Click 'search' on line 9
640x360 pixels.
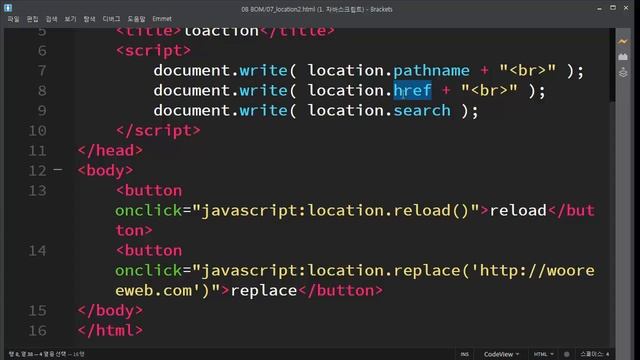click(422, 111)
